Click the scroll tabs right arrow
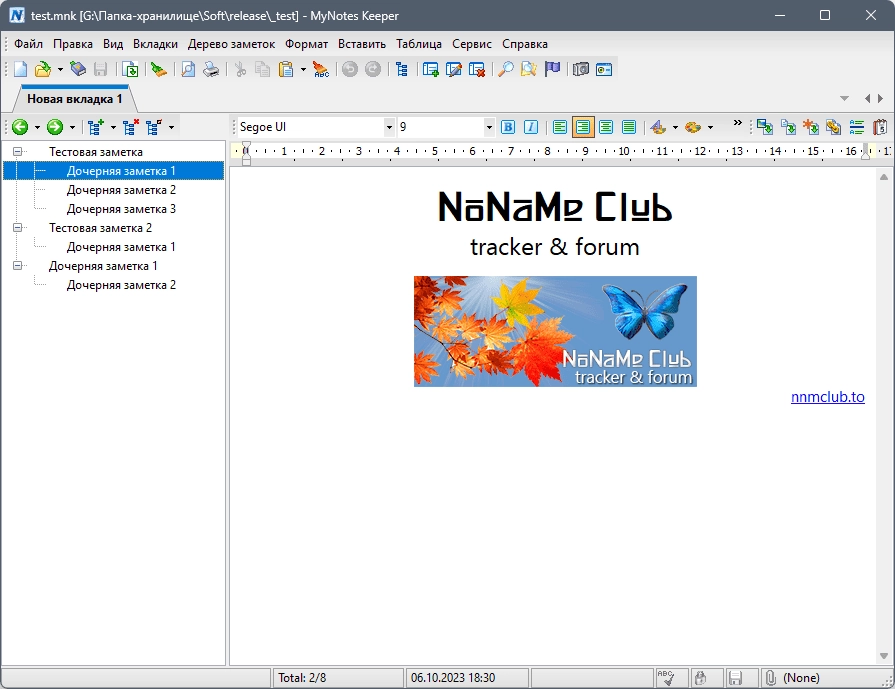The height and width of the screenshot is (689, 895). click(881, 98)
